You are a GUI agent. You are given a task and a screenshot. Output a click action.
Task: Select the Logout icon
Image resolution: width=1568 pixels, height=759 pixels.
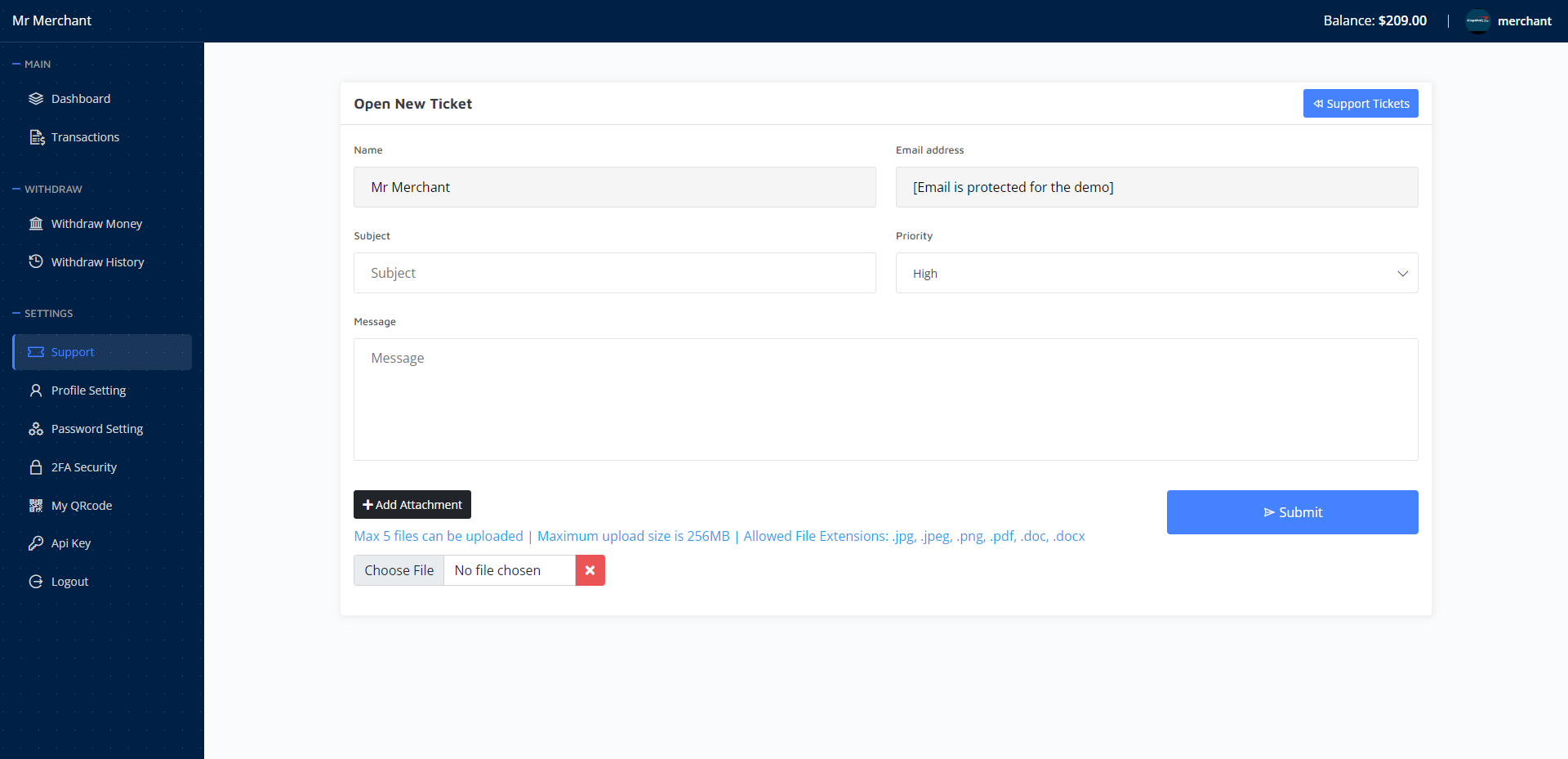point(36,581)
